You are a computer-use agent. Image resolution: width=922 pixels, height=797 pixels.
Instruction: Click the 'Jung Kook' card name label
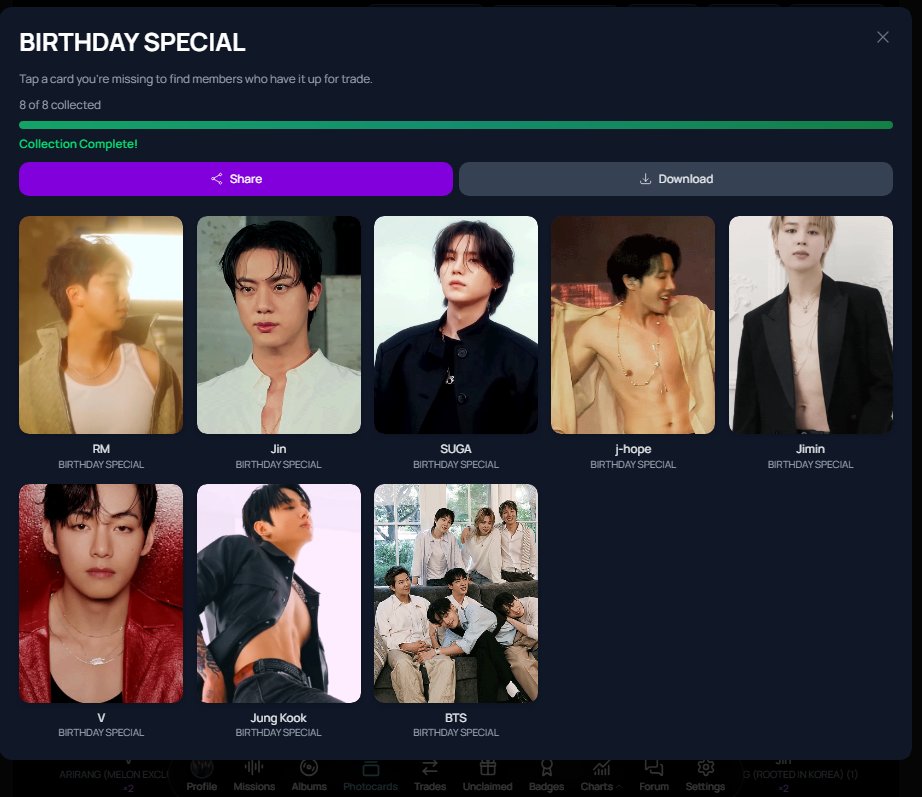tap(279, 718)
